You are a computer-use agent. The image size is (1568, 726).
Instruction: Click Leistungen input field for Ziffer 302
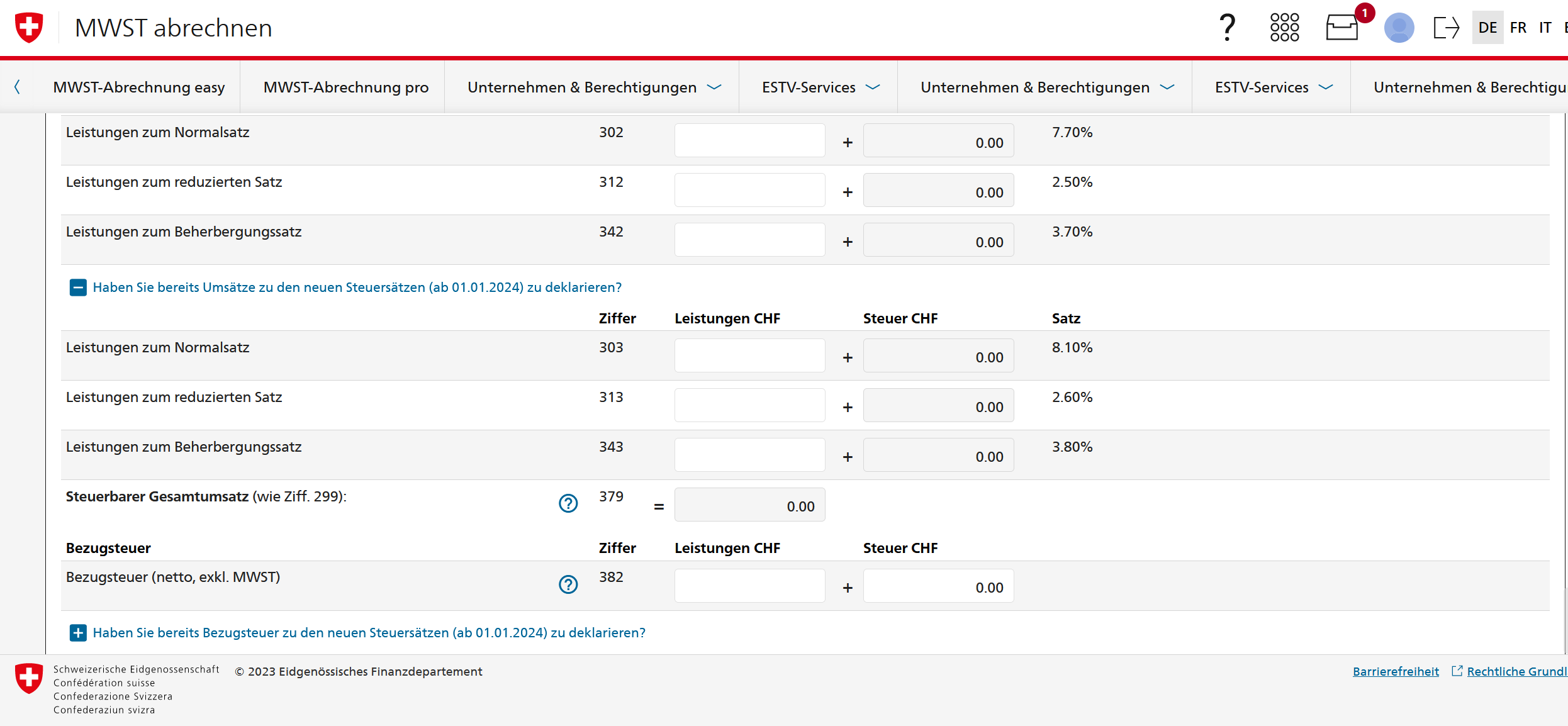[x=749, y=140]
